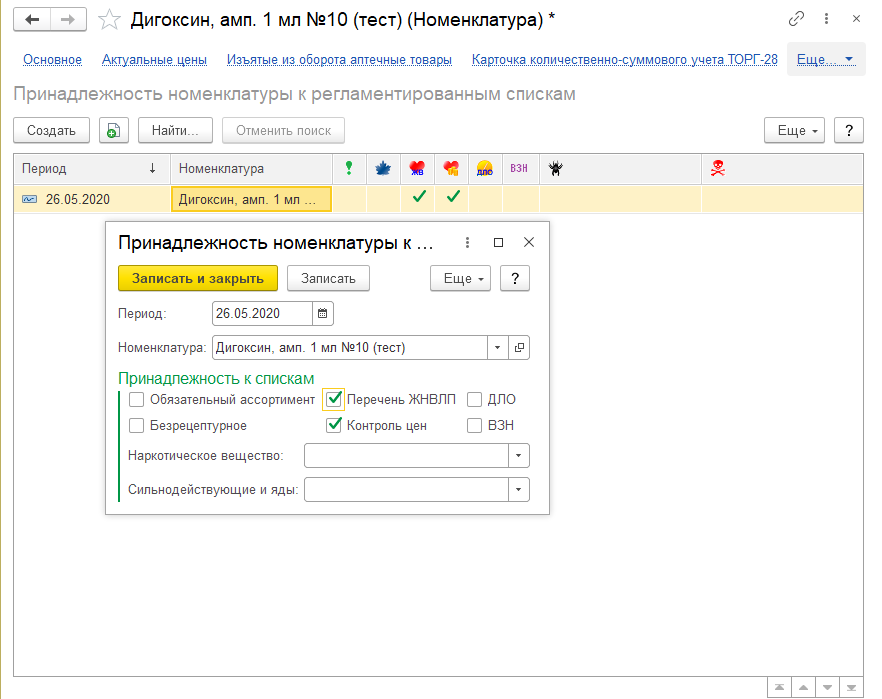Click the Сильнодействующие и яды input field
882x699 pixels.
406,489
